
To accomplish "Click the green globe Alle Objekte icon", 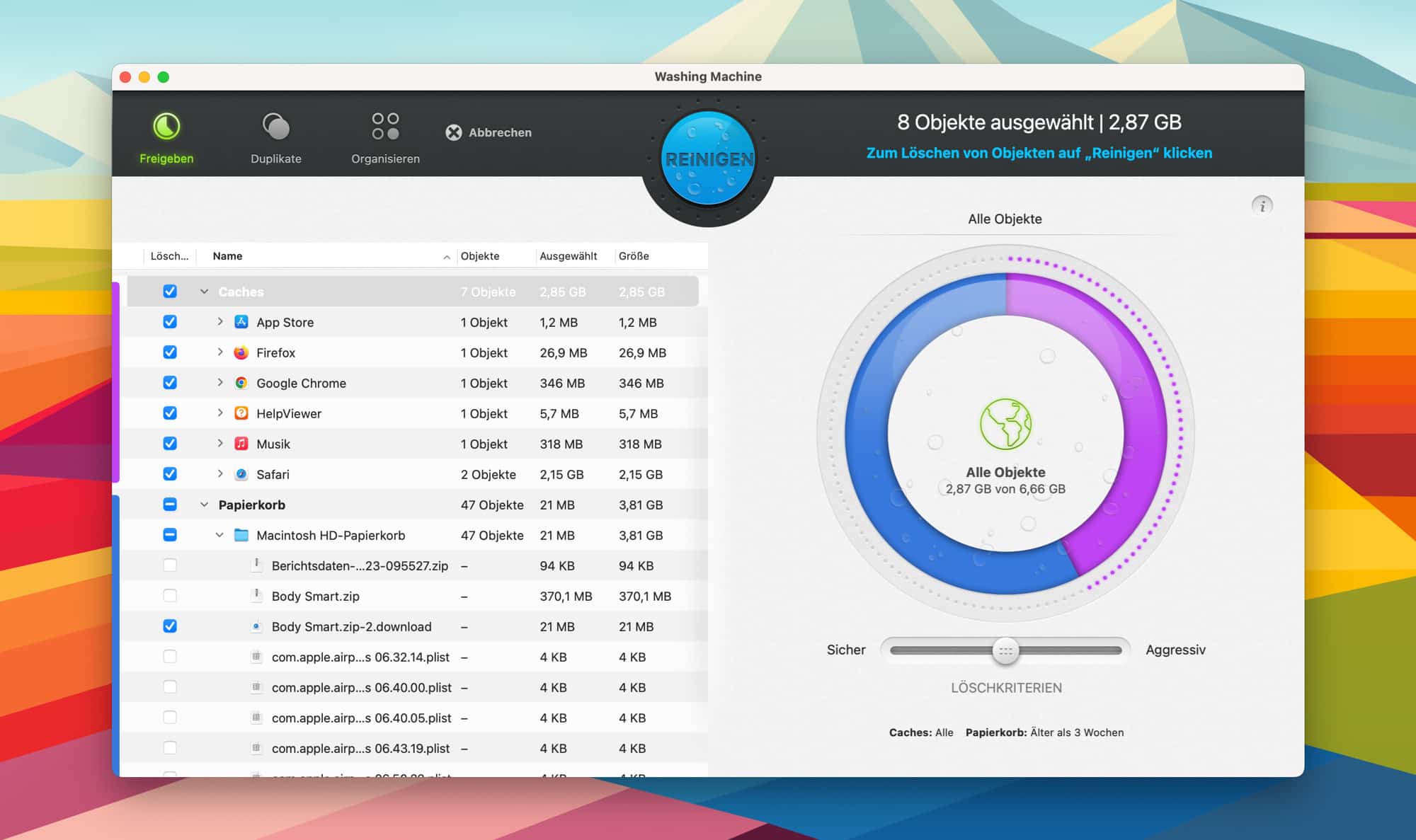I will point(1005,425).
